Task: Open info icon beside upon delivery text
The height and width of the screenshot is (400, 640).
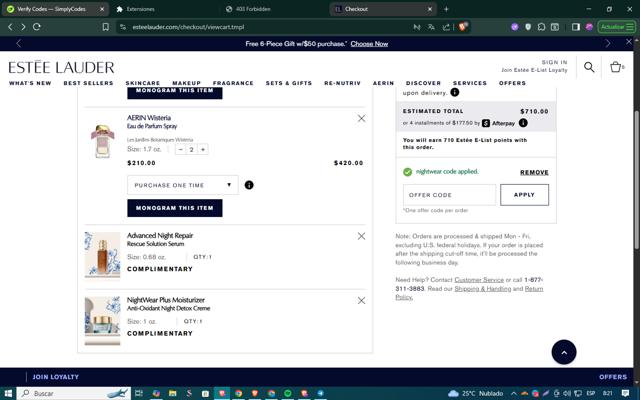Action: tap(454, 93)
